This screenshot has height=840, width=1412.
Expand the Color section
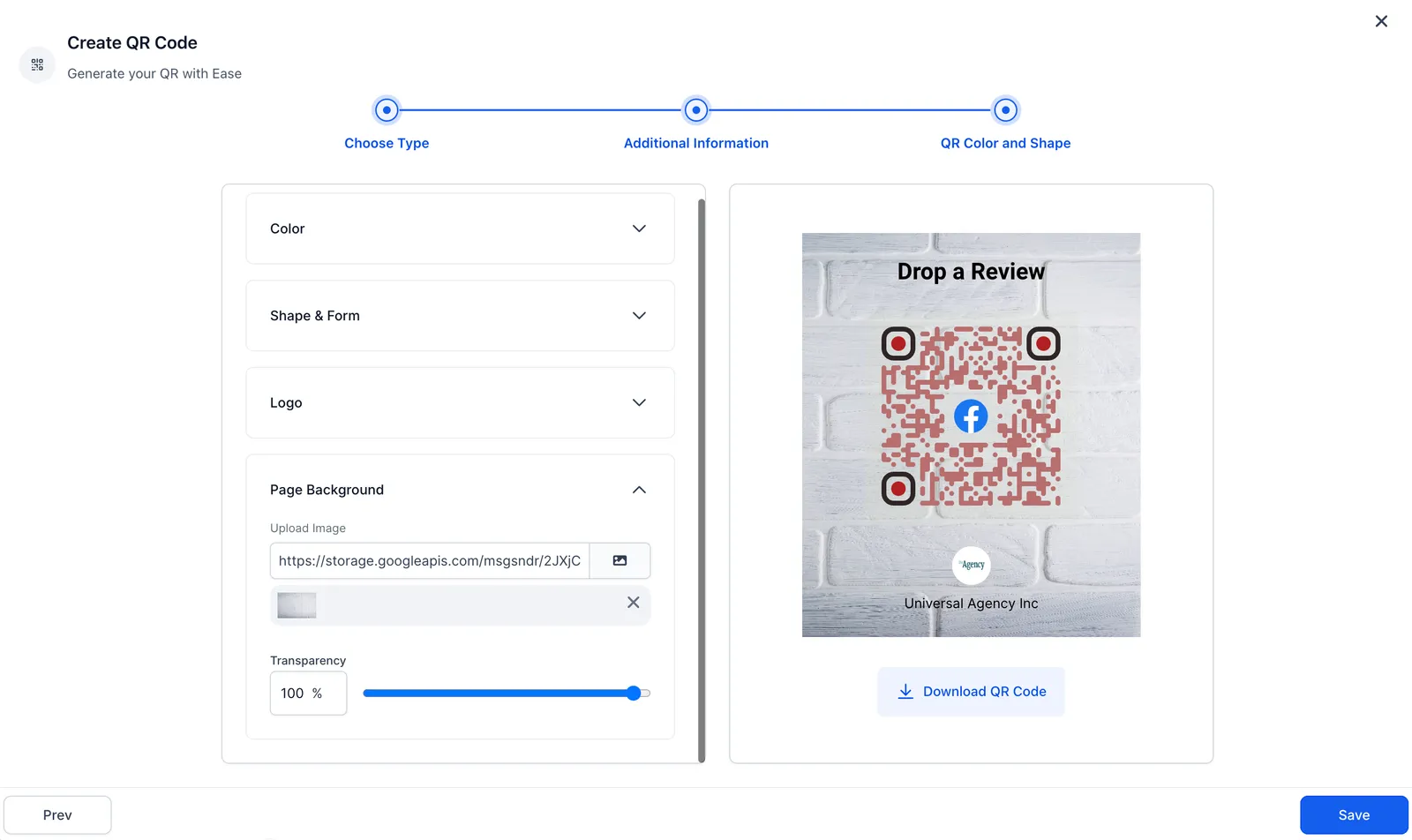(x=460, y=229)
